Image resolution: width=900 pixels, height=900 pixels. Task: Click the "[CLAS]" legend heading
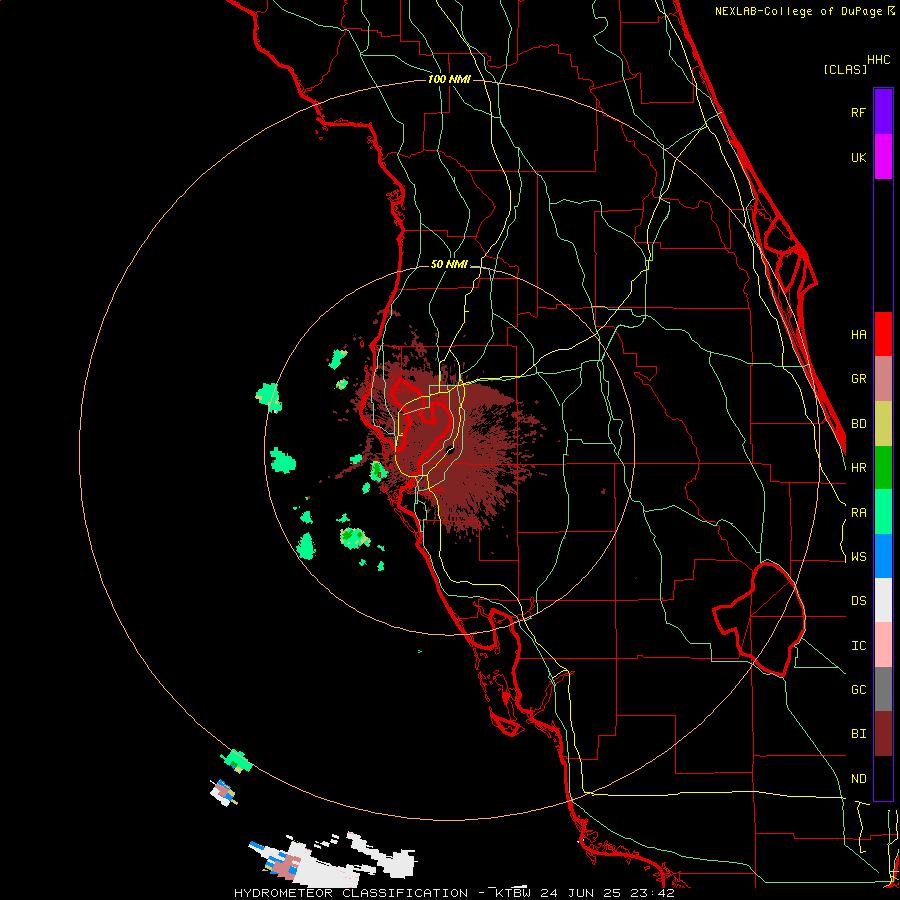[x=845, y=69]
